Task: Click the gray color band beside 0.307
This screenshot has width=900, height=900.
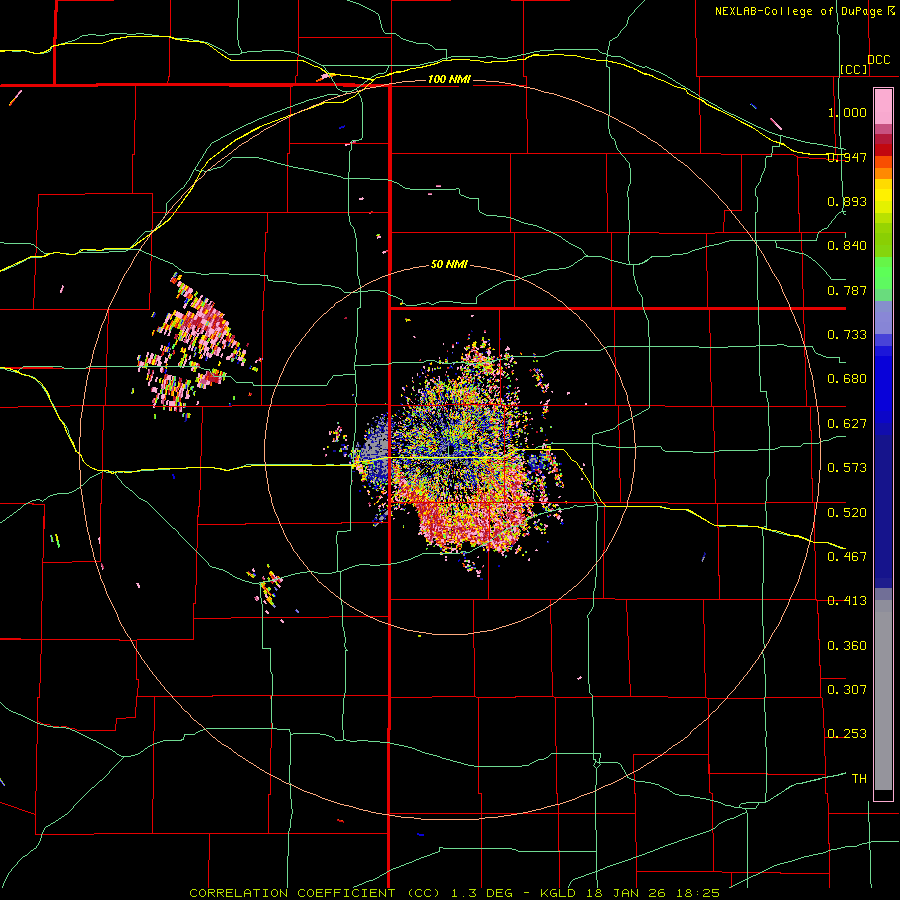Action: pyautogui.click(x=883, y=695)
